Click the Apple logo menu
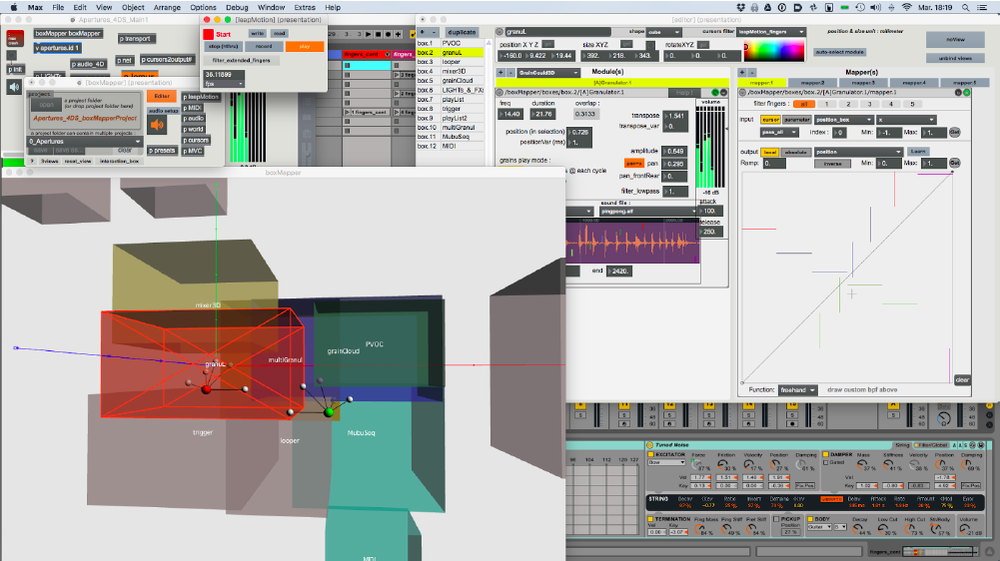The height and width of the screenshot is (561, 1000). pos(13,8)
